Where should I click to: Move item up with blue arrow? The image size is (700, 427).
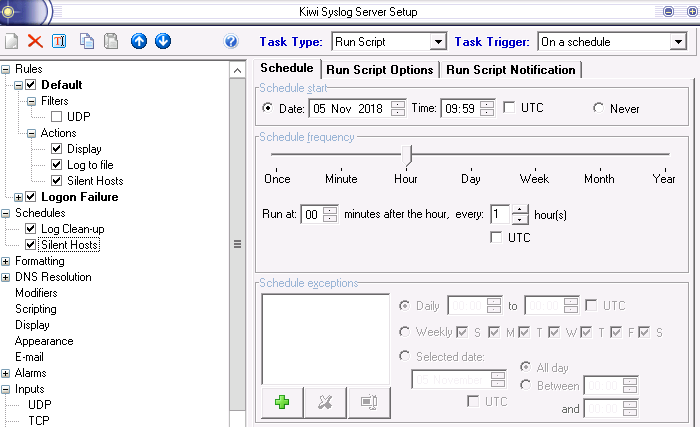(139, 42)
